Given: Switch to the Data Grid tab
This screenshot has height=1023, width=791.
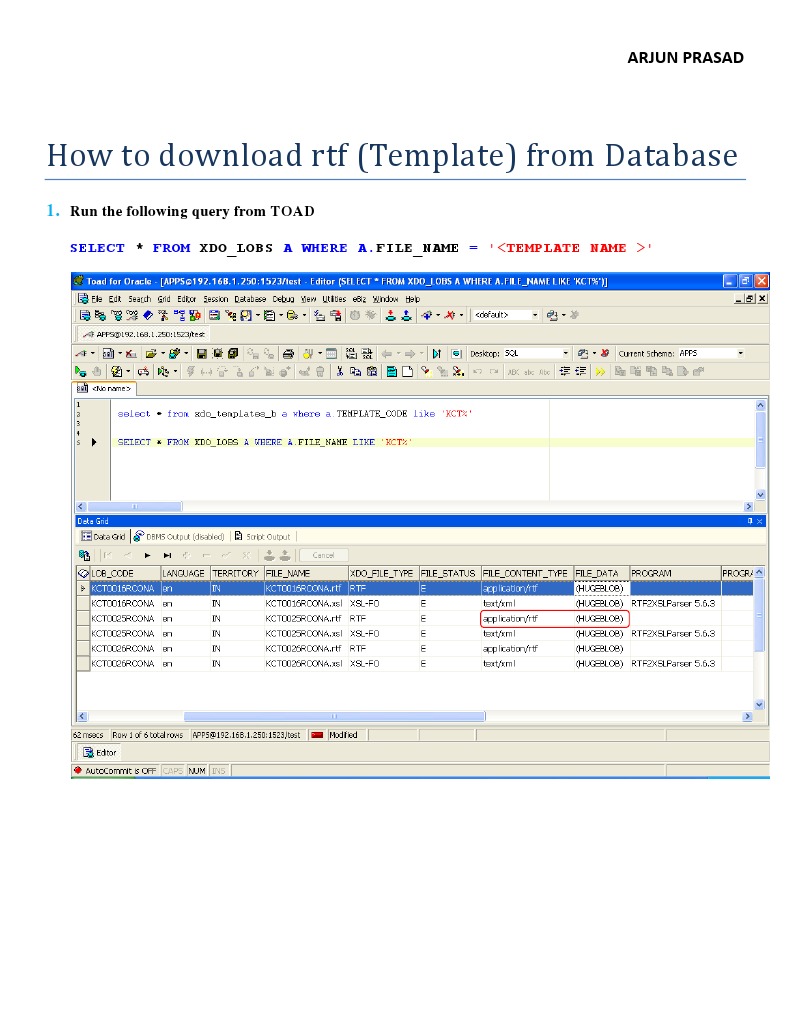Looking at the screenshot, I should point(103,536).
